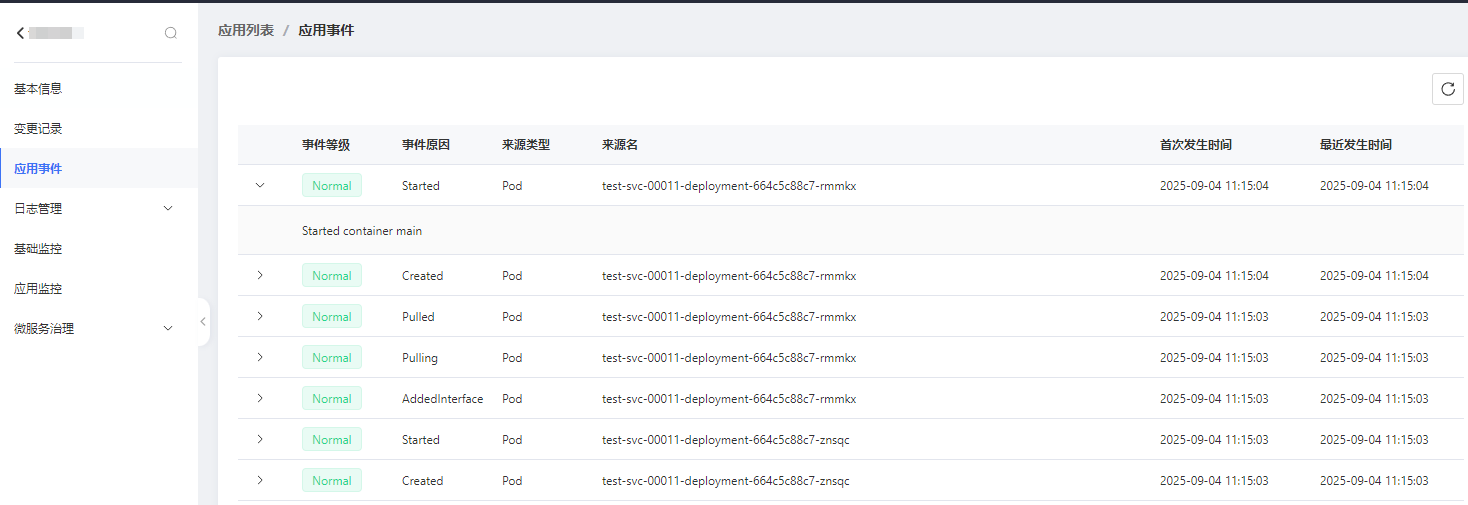
Task: Expand the AddedInterface event row
Action: click(260, 398)
